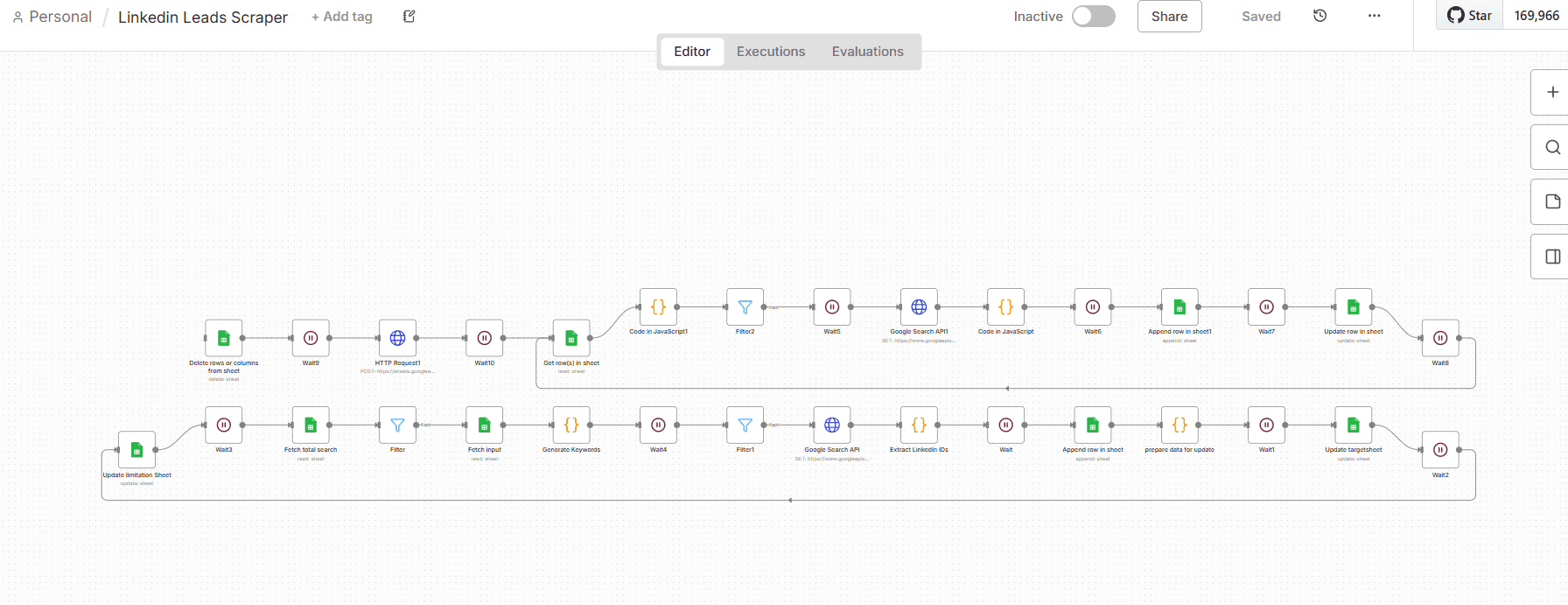
Task: Click the Share button
Action: [1169, 17]
